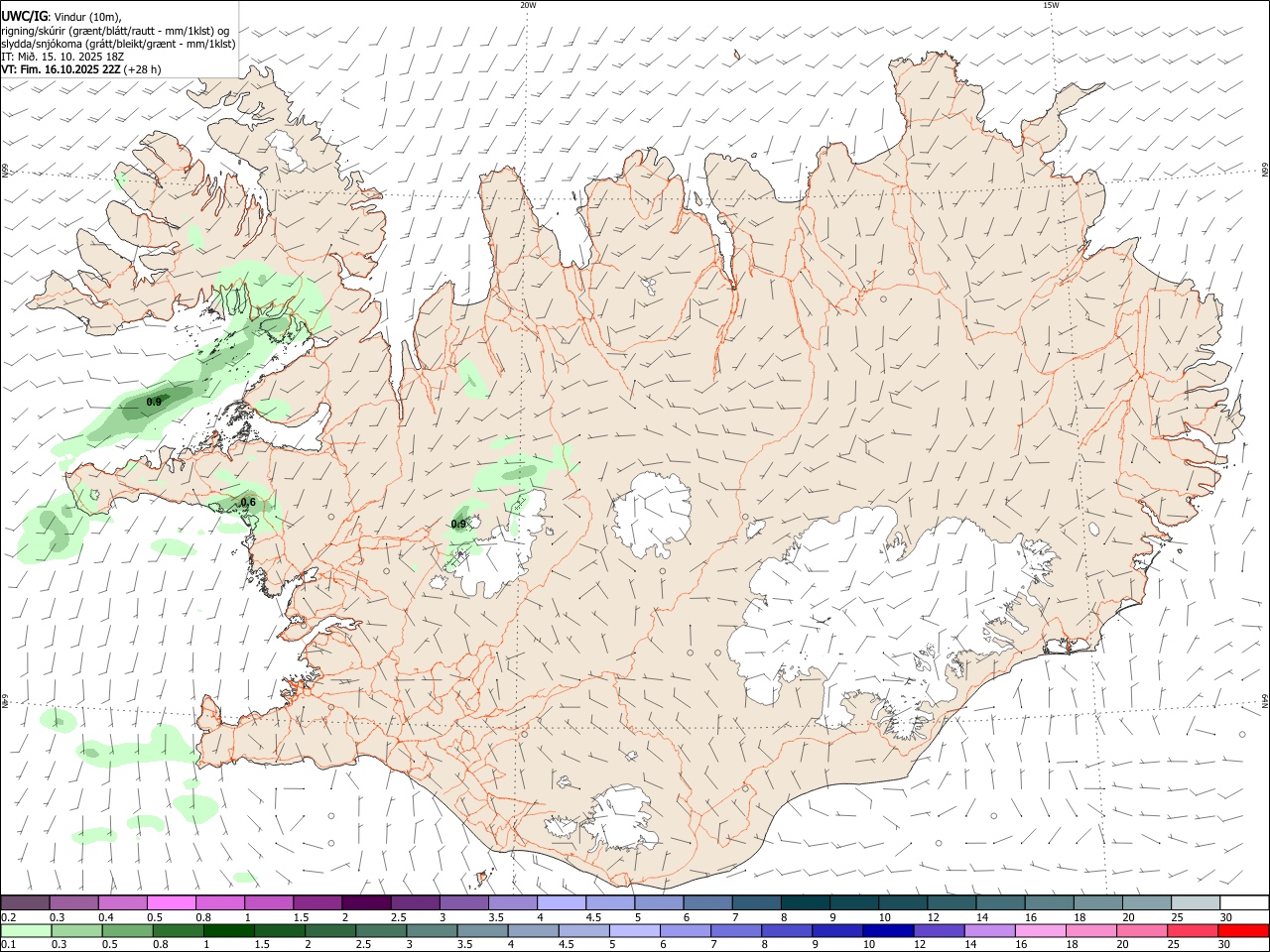Click the '0.2' label in the upper legend scale
Image resolution: width=1270 pixels, height=952 pixels.
8,917
